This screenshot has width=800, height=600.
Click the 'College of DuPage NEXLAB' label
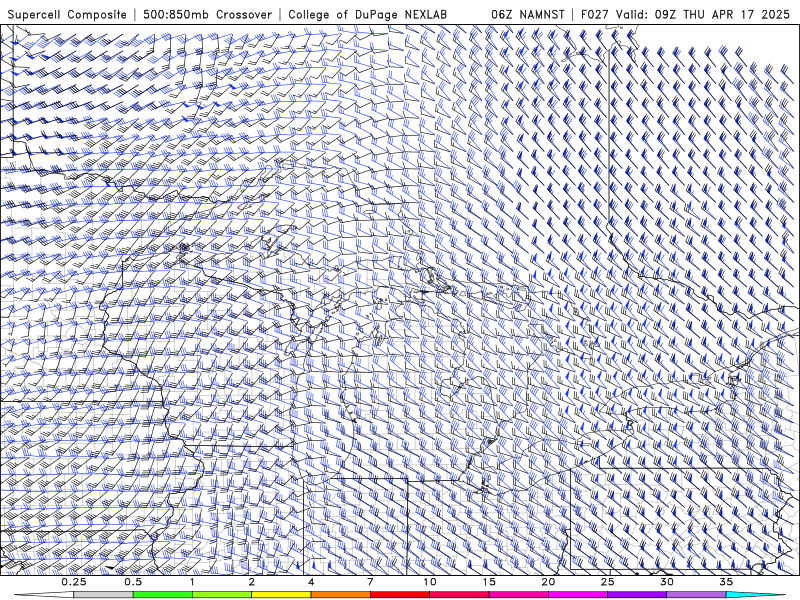[x=367, y=15]
